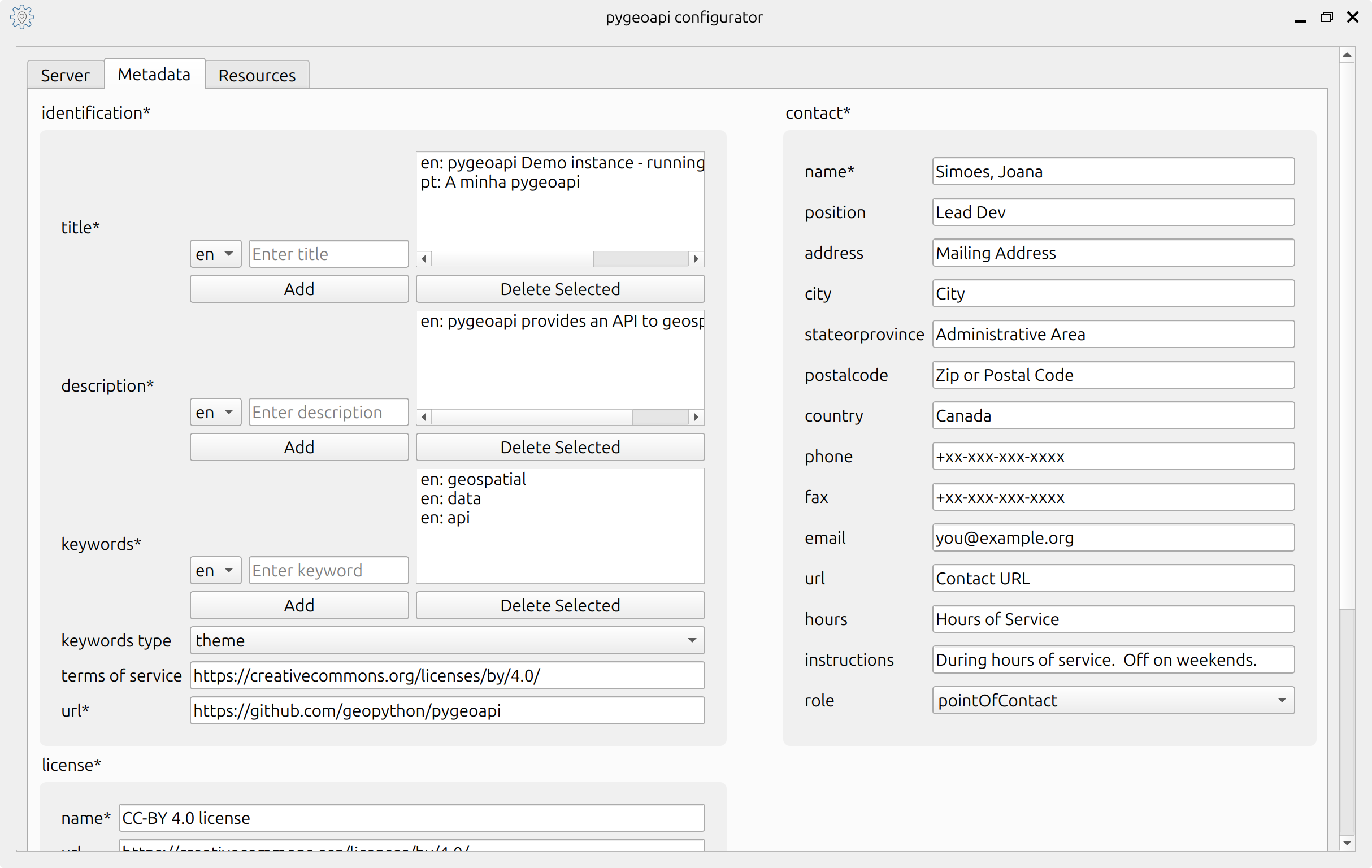1372x868 pixels.
Task: Open the Resources tab
Action: coord(257,75)
